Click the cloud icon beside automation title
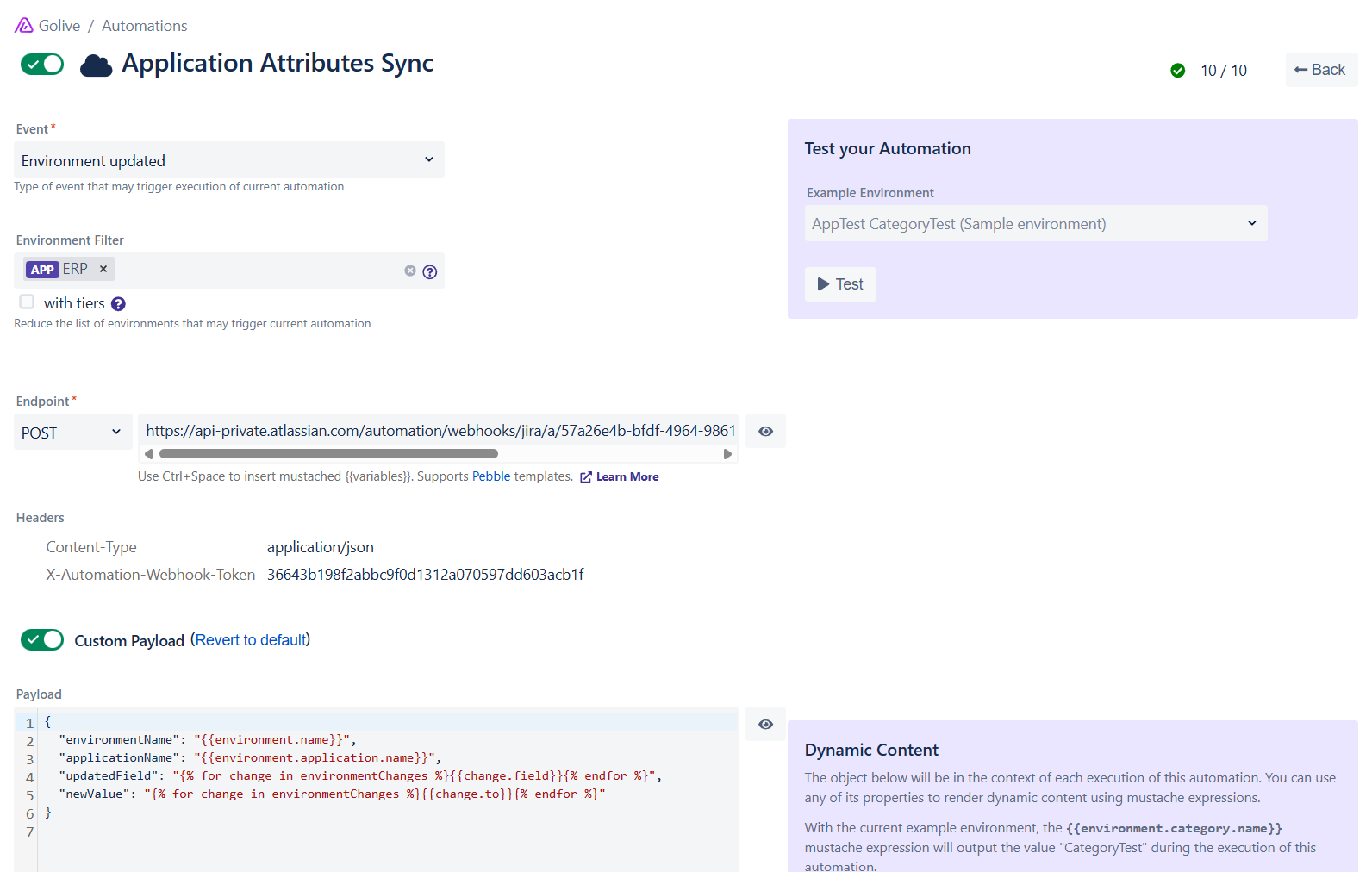 [x=96, y=65]
